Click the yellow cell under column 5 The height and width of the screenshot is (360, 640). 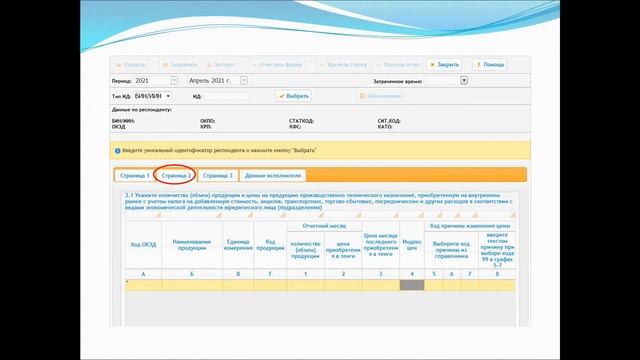(434, 285)
